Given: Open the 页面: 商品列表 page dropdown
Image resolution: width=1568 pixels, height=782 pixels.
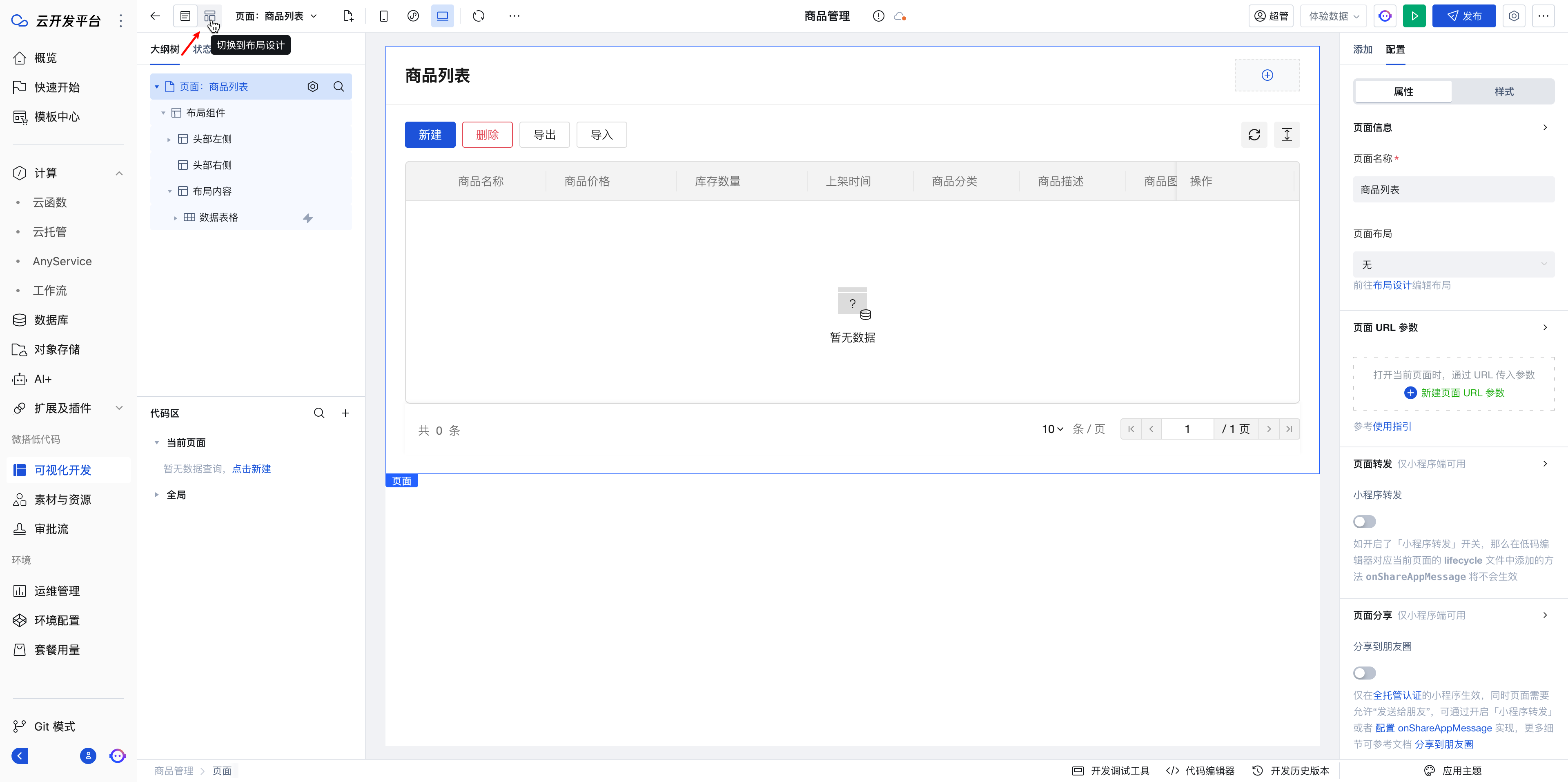Looking at the screenshot, I should click(x=276, y=16).
